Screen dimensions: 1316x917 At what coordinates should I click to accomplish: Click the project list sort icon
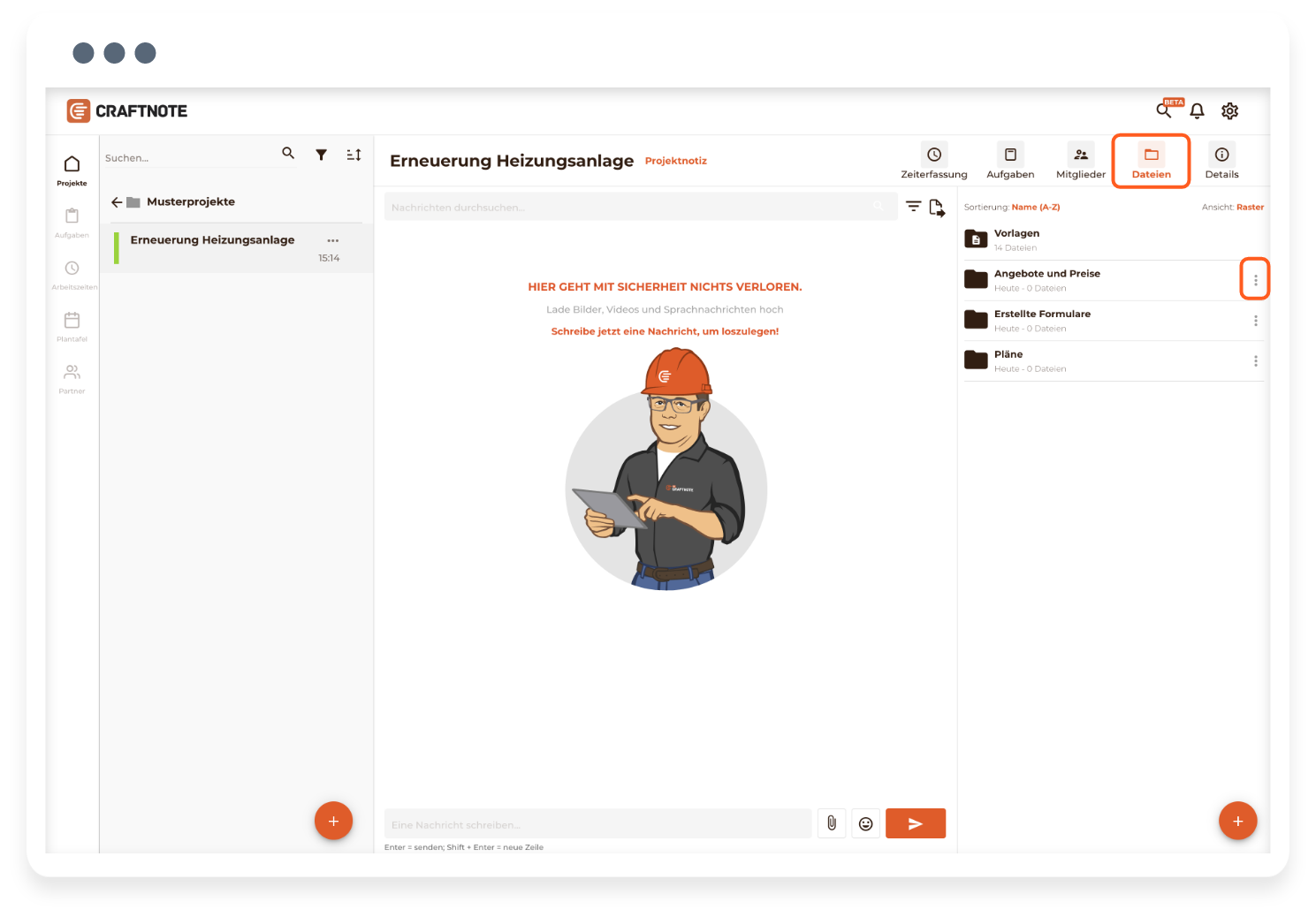[354, 155]
